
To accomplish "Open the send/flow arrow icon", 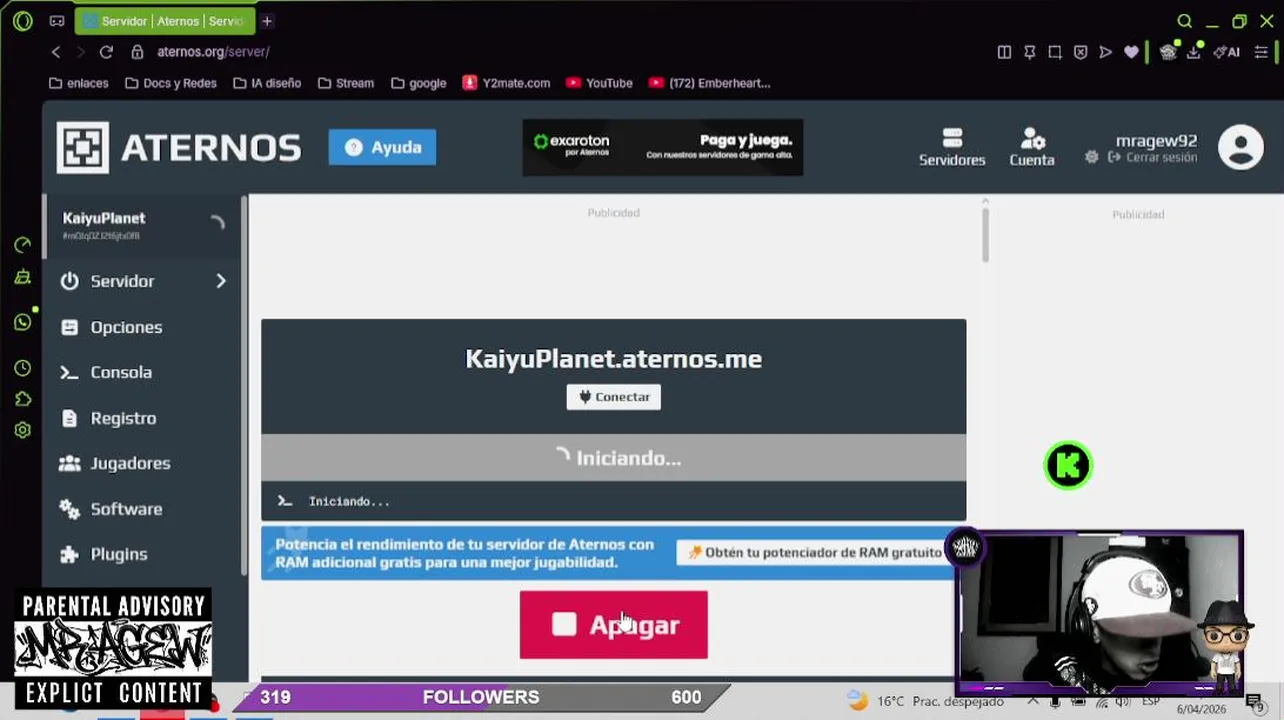I will (1105, 52).
